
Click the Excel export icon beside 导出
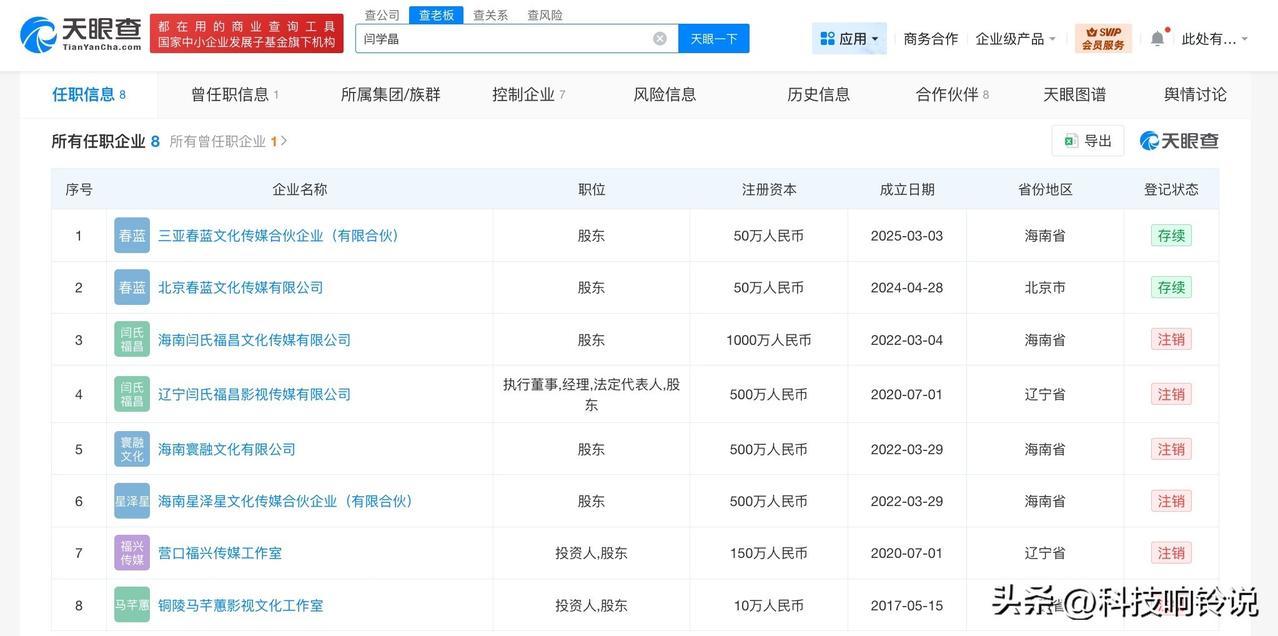(1069, 140)
